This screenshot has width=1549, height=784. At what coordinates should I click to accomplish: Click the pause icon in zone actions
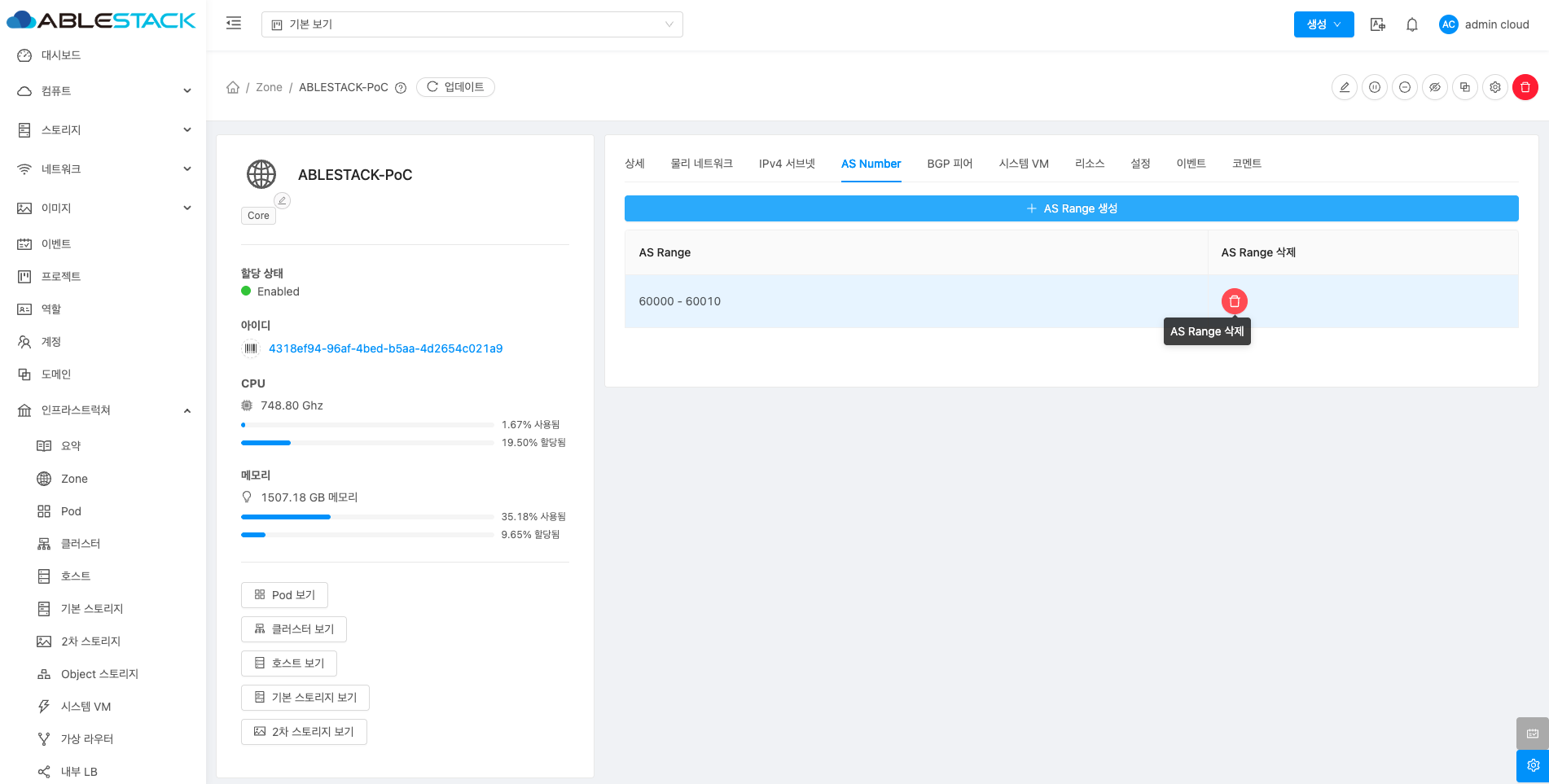pyautogui.click(x=1374, y=87)
